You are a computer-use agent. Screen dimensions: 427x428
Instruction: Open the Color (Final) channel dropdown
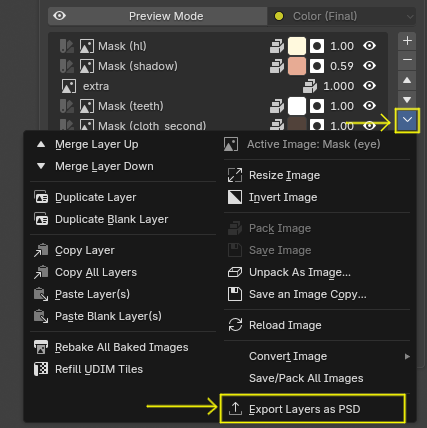coord(342,16)
